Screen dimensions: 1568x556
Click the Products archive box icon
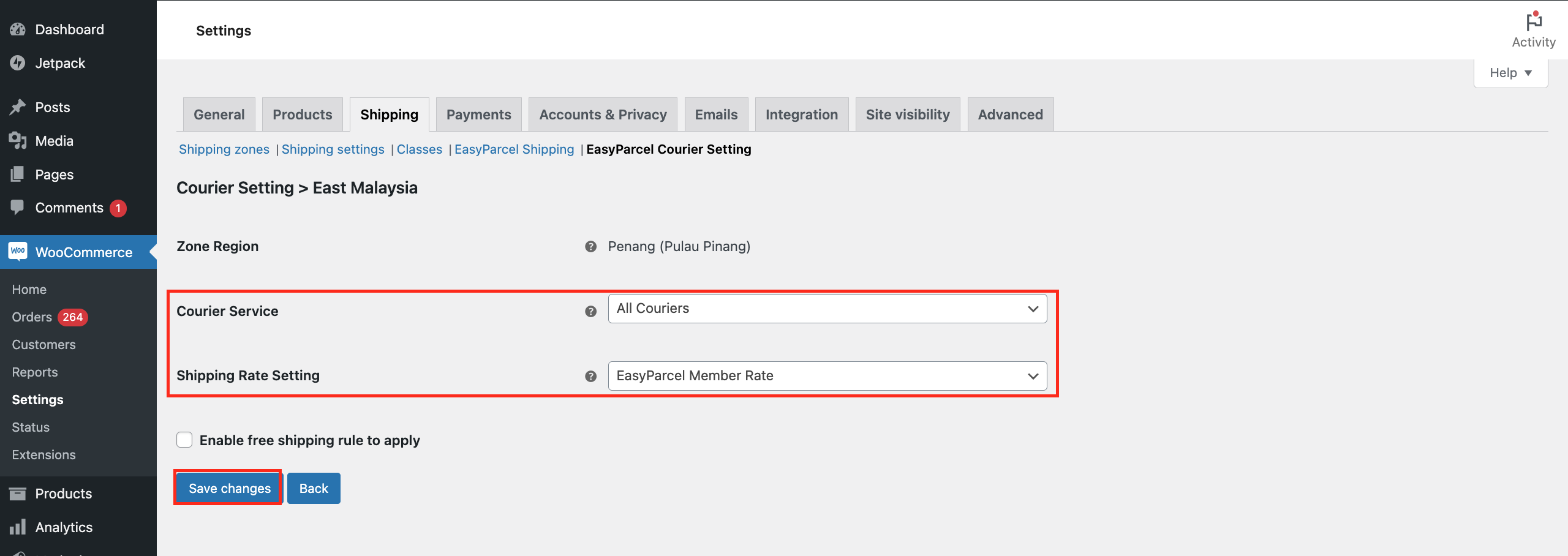click(18, 494)
